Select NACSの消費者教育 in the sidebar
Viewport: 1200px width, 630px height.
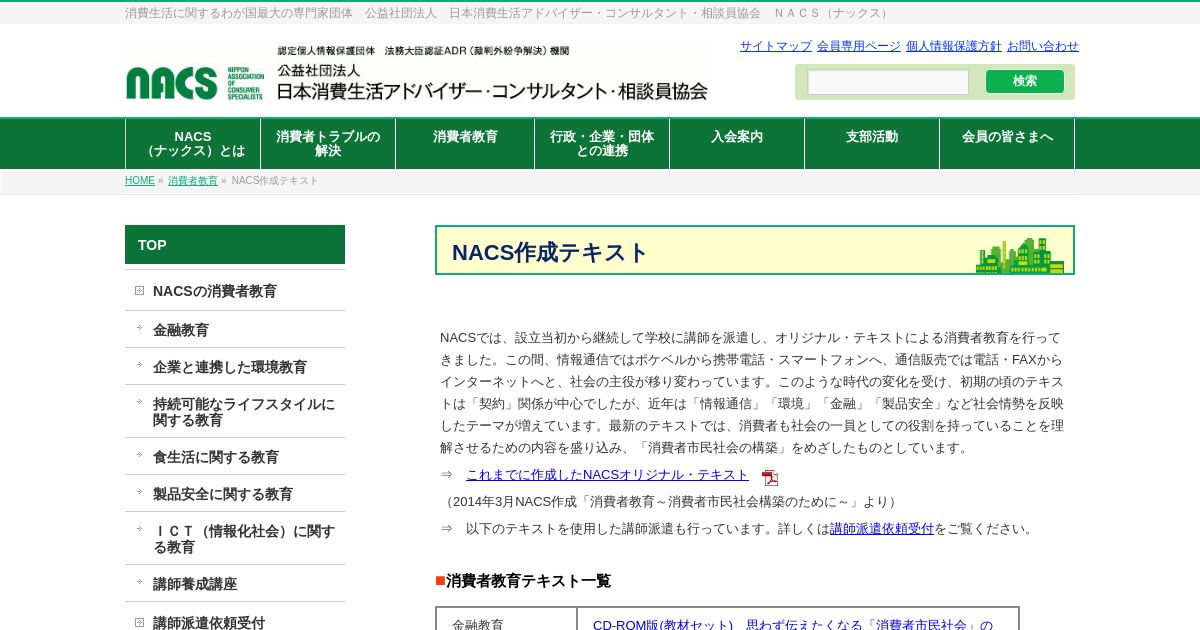coord(215,291)
